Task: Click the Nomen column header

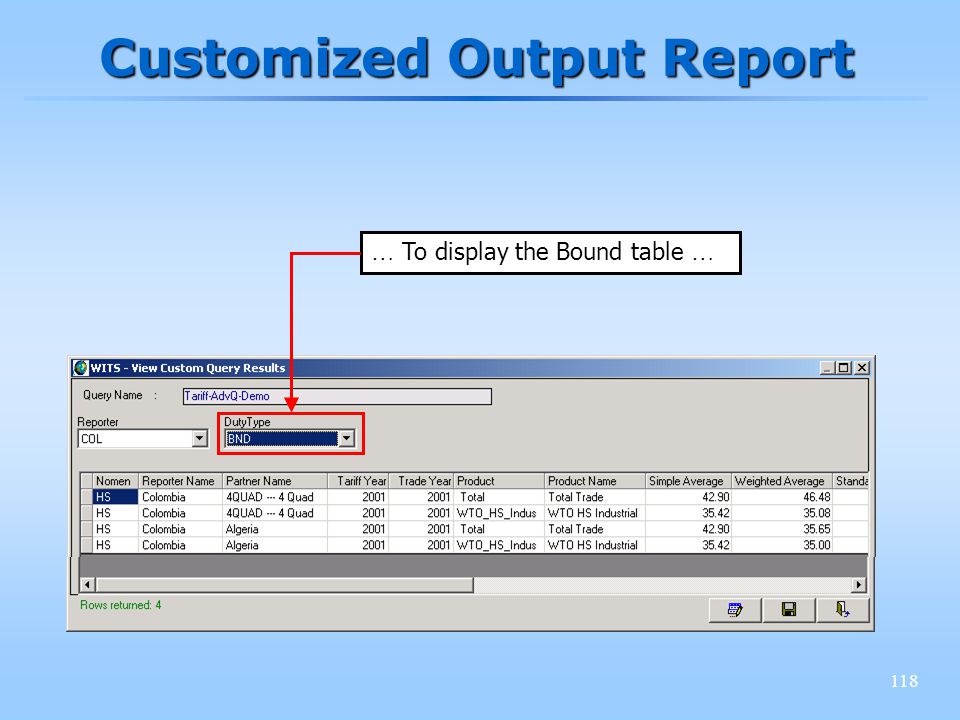Action: pyautogui.click(x=115, y=481)
